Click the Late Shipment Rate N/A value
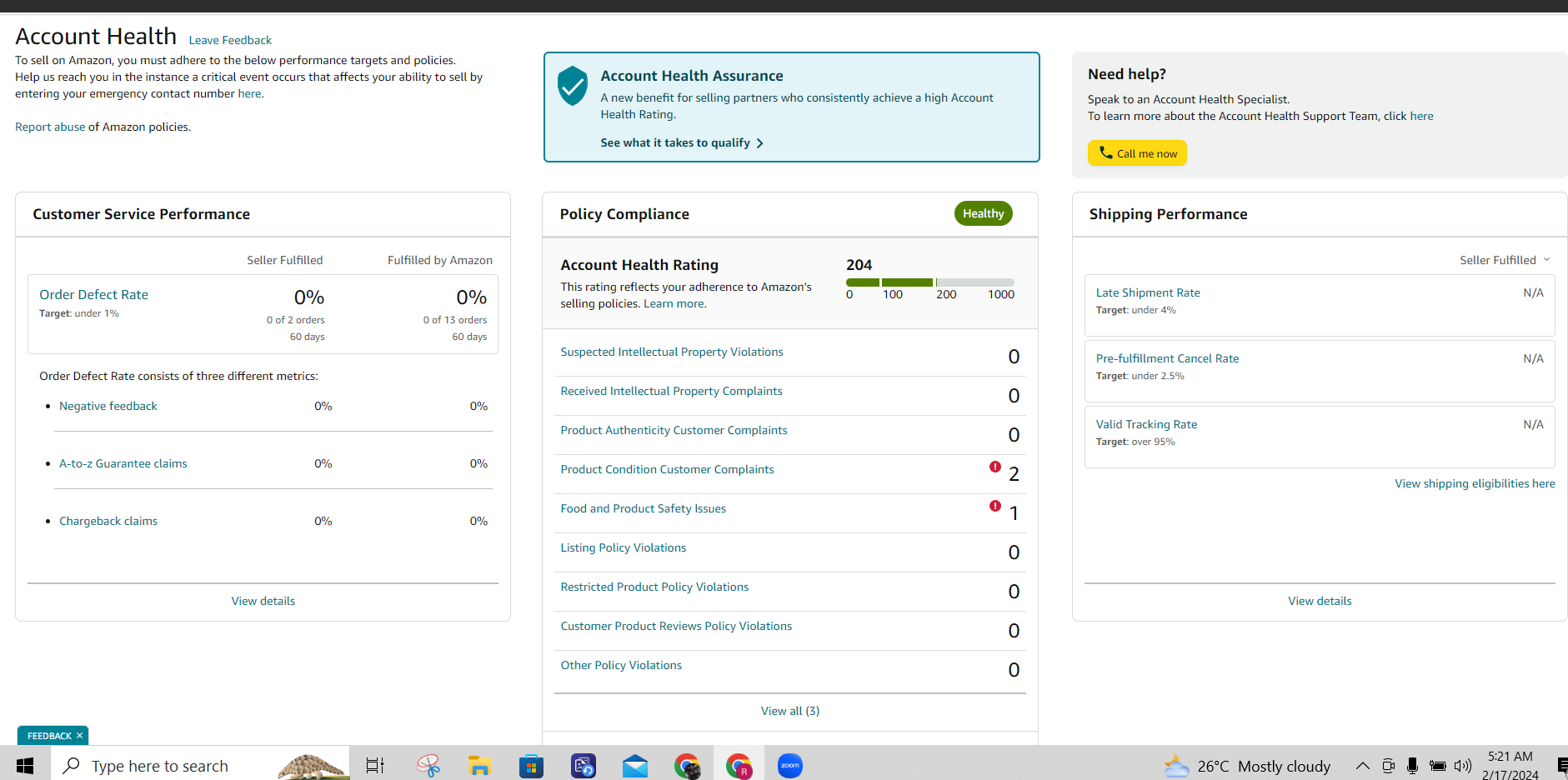Screen dimensions: 1568x780 1533,292
